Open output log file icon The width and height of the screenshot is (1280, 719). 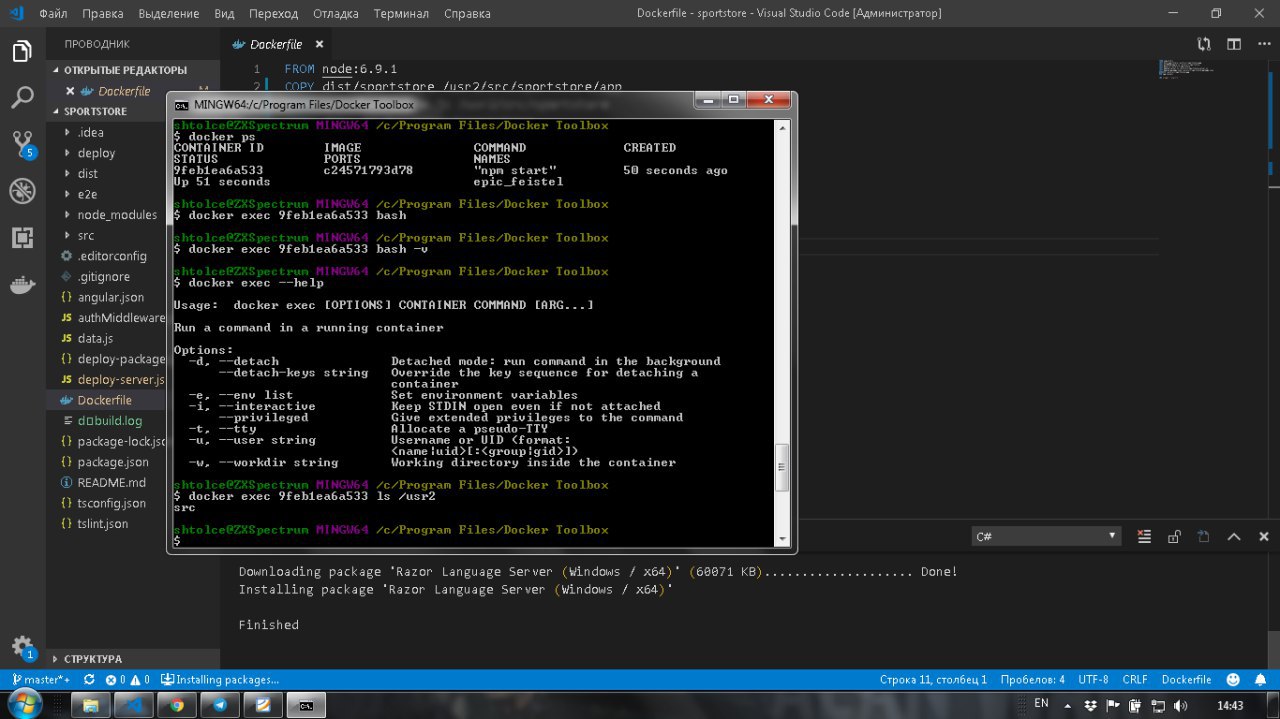click(1204, 536)
